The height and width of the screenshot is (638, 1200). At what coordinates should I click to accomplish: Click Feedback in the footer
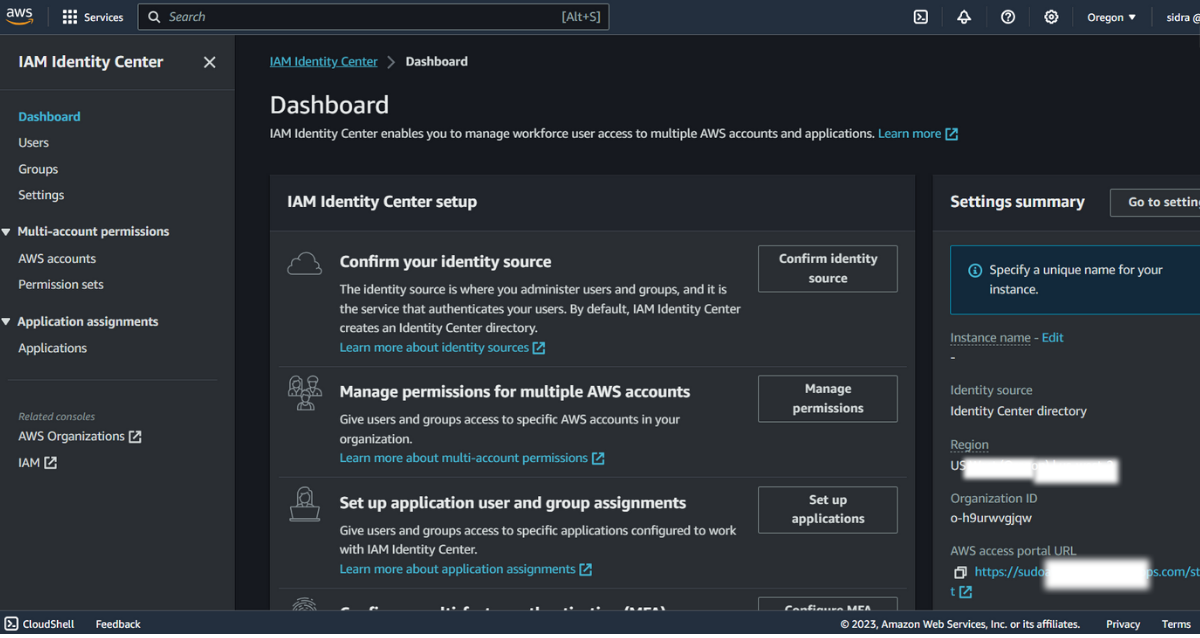[x=118, y=624]
